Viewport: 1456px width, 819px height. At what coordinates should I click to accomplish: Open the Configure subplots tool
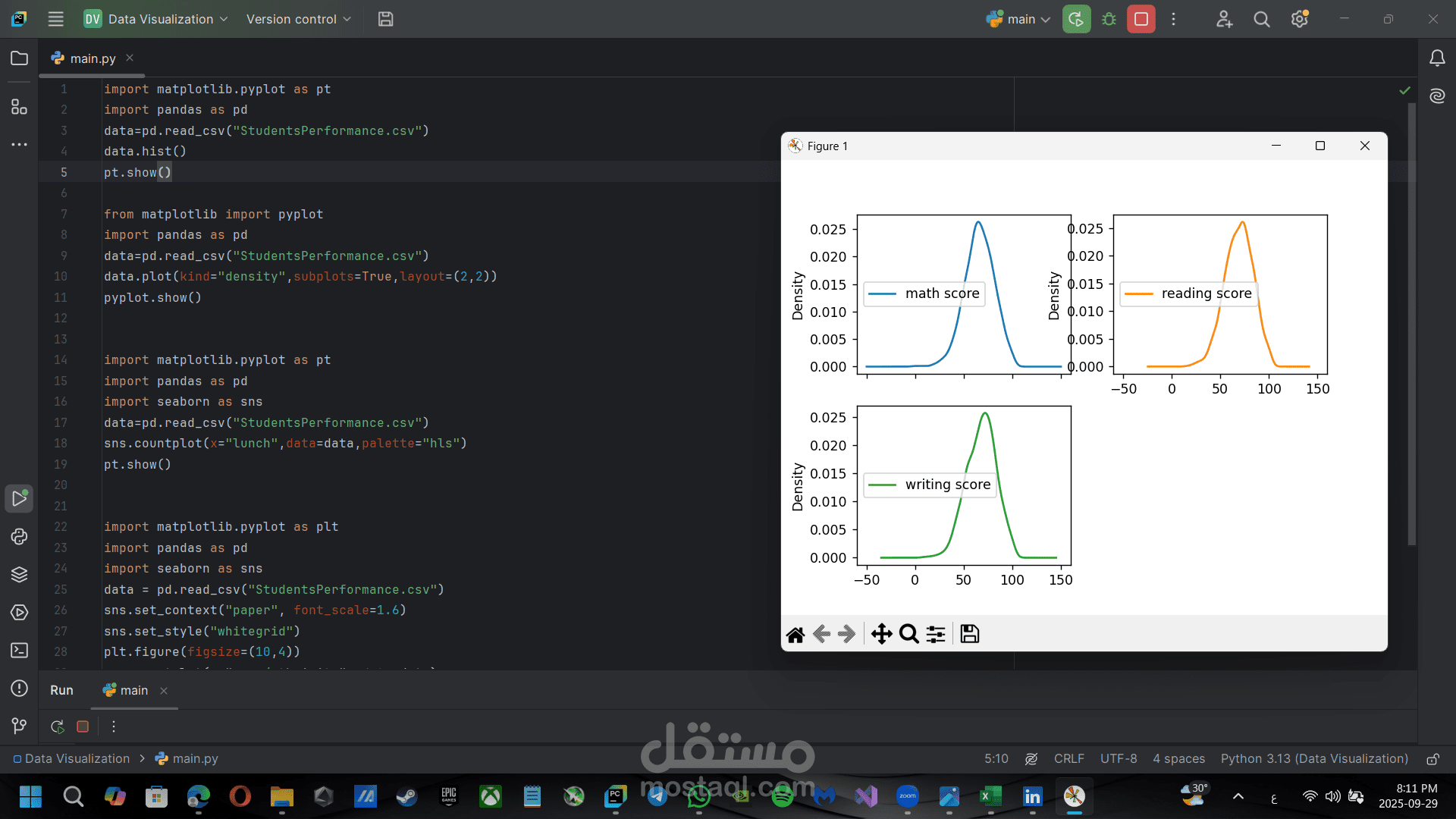click(937, 634)
